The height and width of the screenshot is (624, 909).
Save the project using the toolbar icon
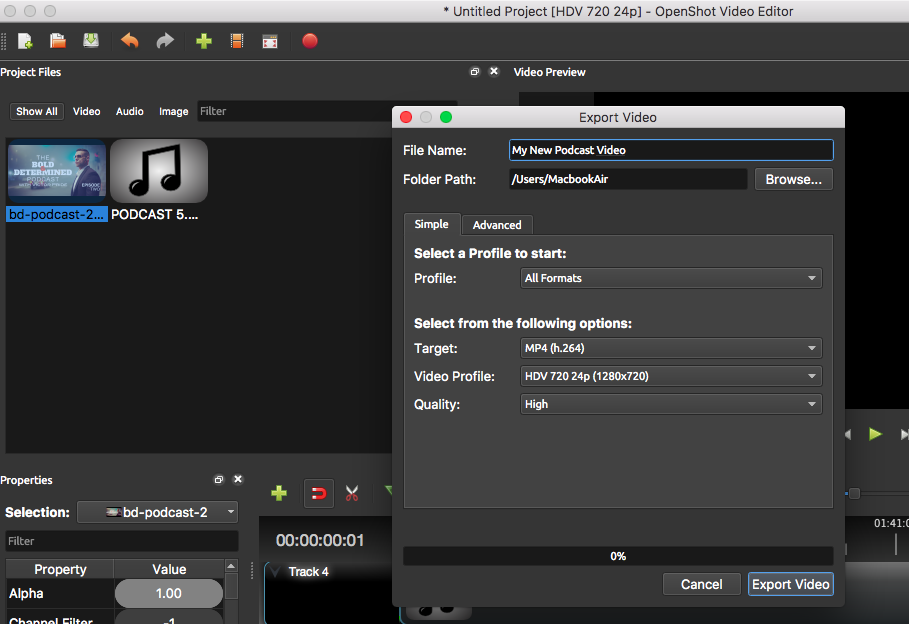pyautogui.click(x=91, y=41)
